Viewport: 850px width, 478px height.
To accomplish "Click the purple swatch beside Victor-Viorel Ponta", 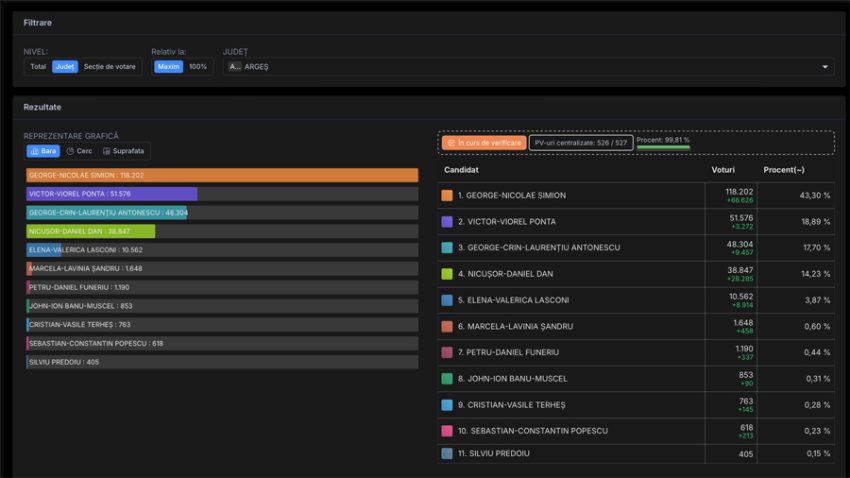I will tap(447, 221).
